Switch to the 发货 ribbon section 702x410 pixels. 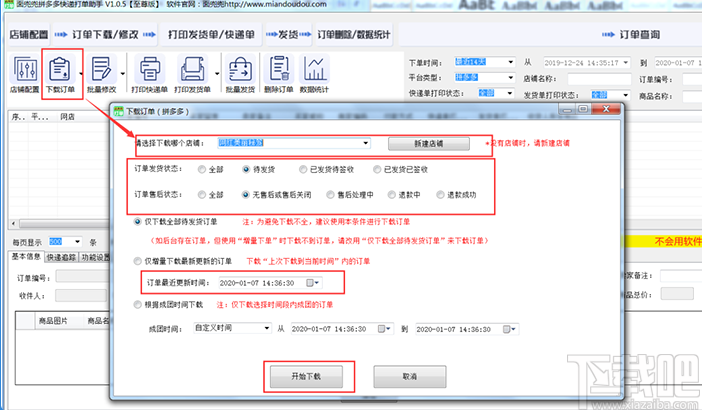pyautogui.click(x=288, y=34)
